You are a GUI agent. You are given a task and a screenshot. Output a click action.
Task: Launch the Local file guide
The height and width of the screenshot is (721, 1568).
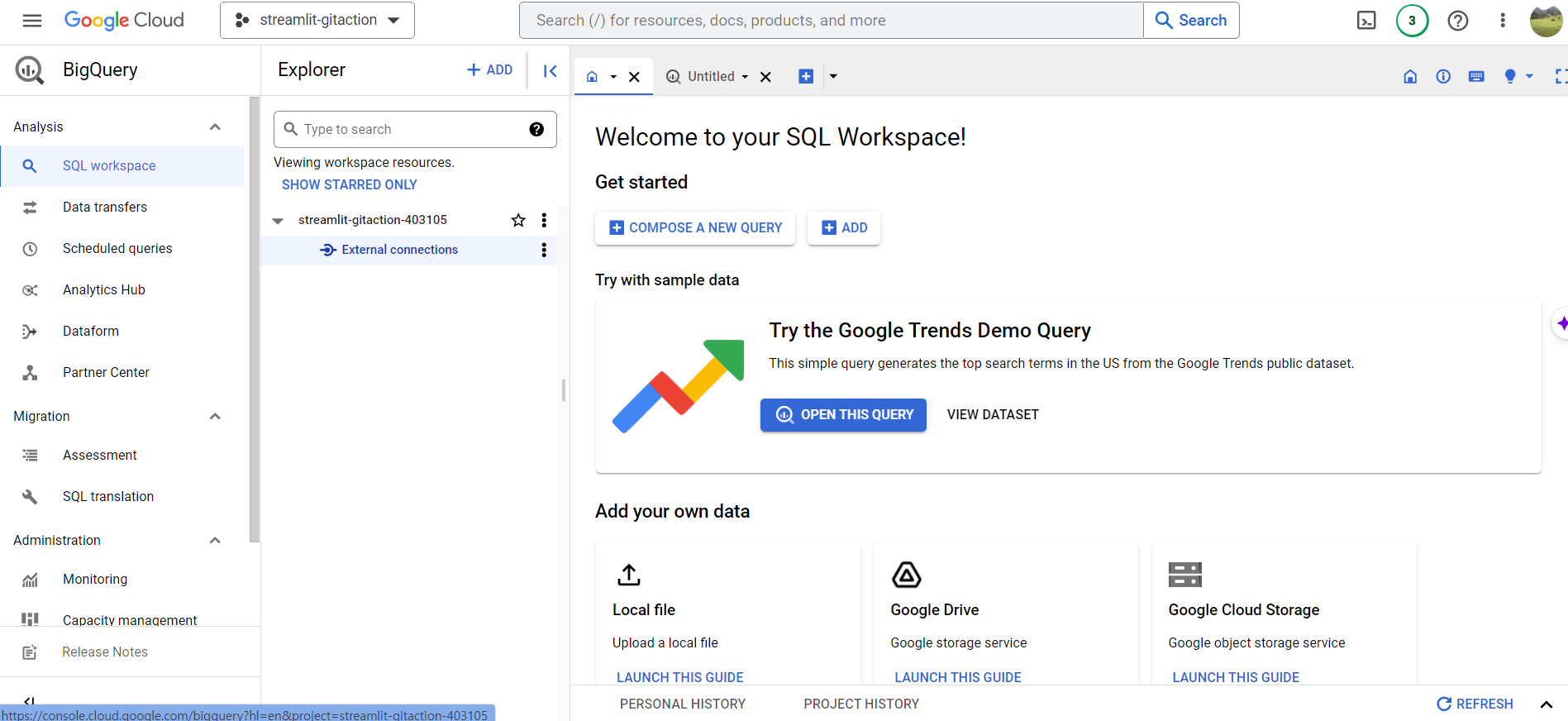coord(680,677)
